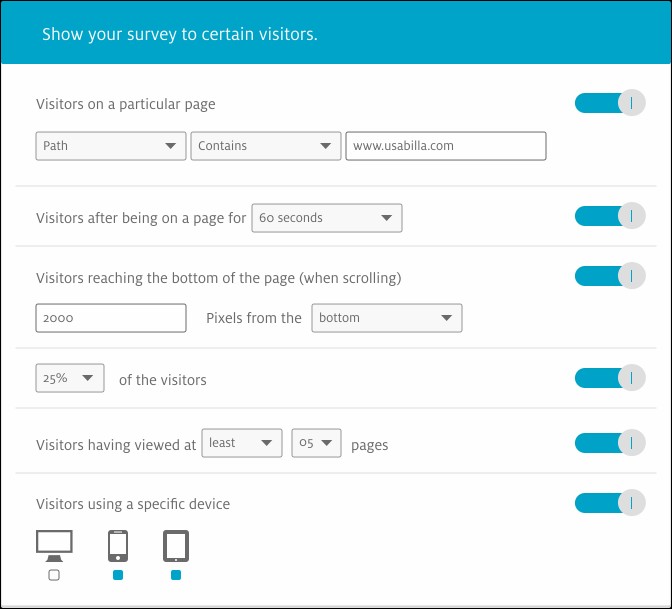Expand the Contains condition dropdown
672x609 pixels.
click(265, 146)
